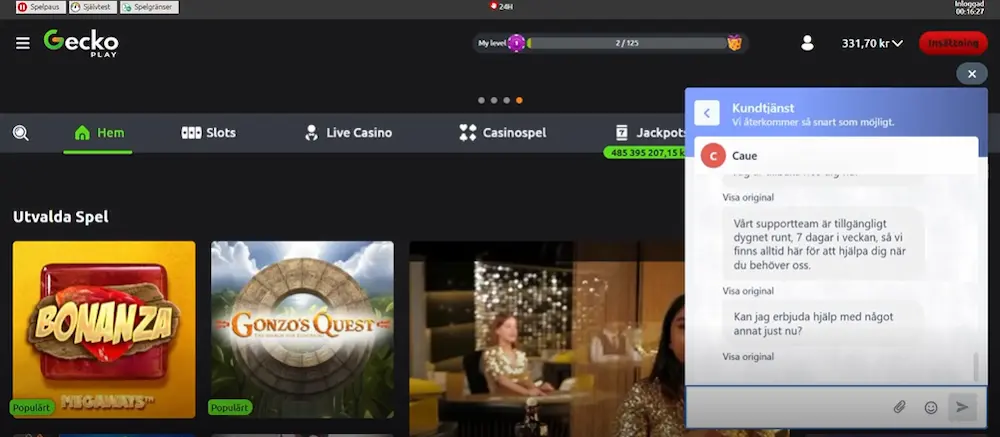This screenshot has height=437, width=1000.
Task: Click the Insättning deposit button
Action: pyautogui.click(x=953, y=43)
